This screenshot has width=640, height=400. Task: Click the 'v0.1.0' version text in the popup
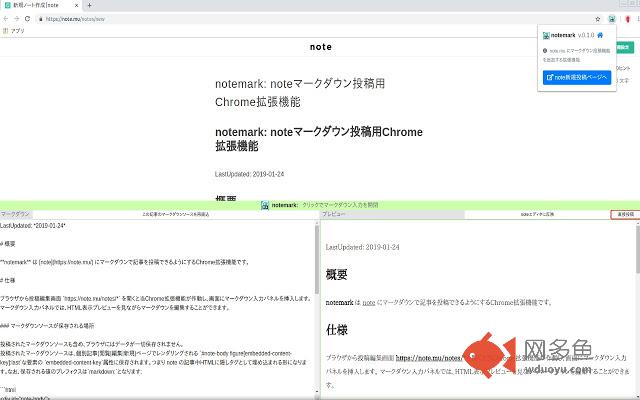point(586,36)
